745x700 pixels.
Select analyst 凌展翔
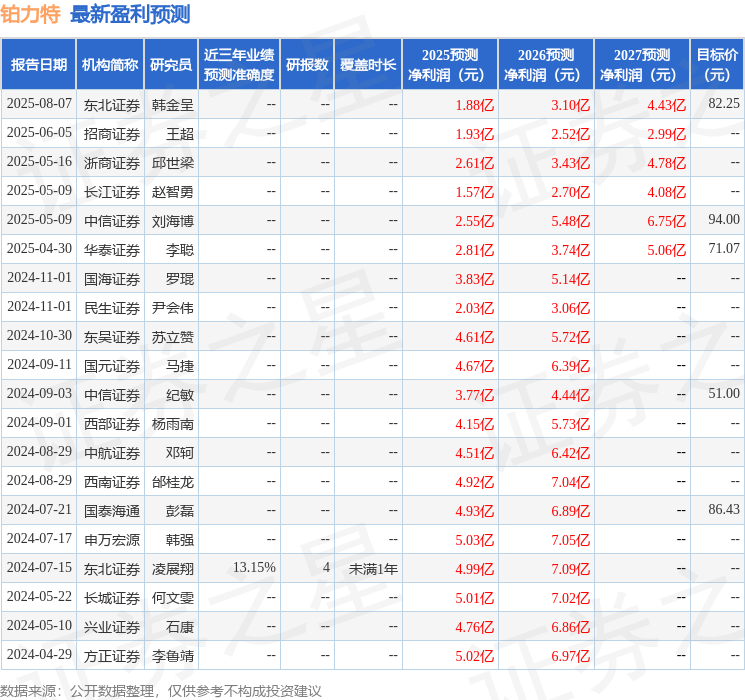[172, 569]
